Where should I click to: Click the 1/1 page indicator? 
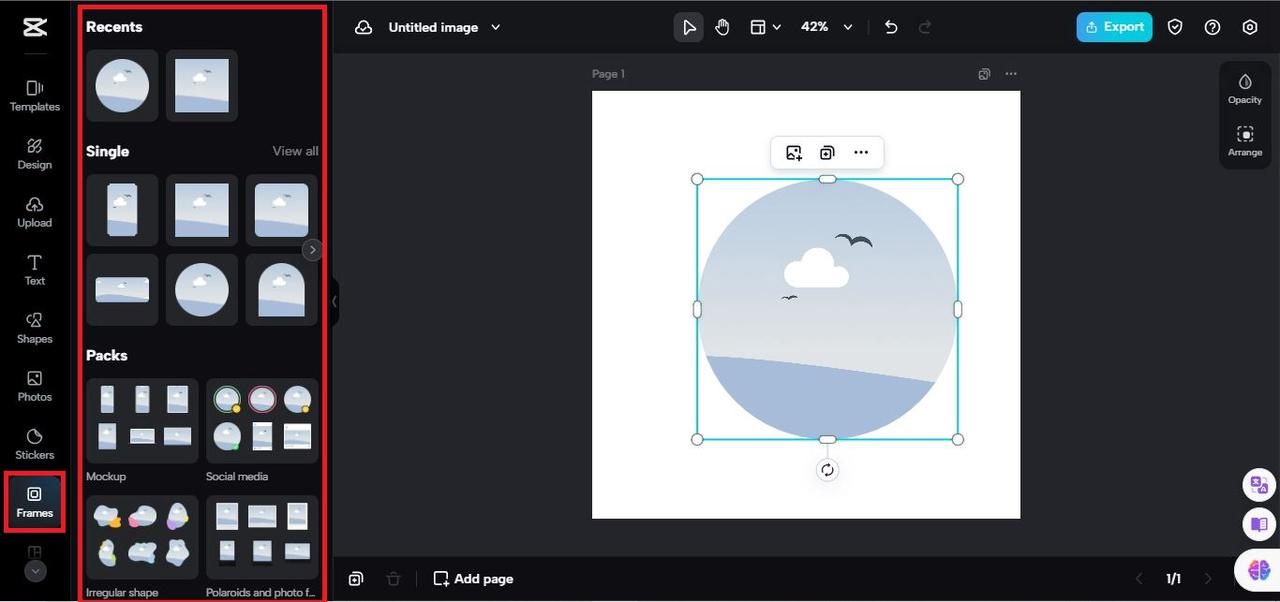point(1173,579)
